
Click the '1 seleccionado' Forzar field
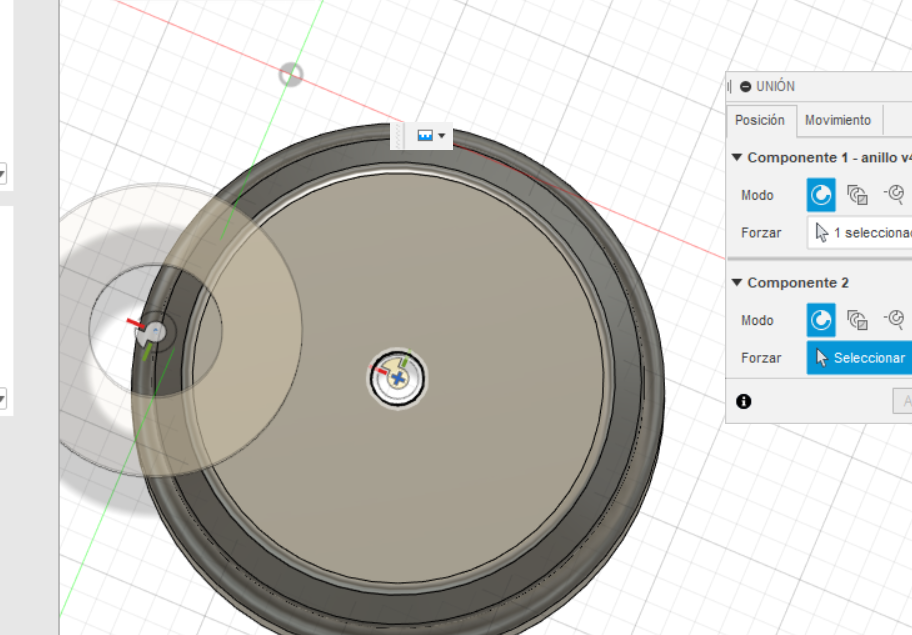click(860, 233)
